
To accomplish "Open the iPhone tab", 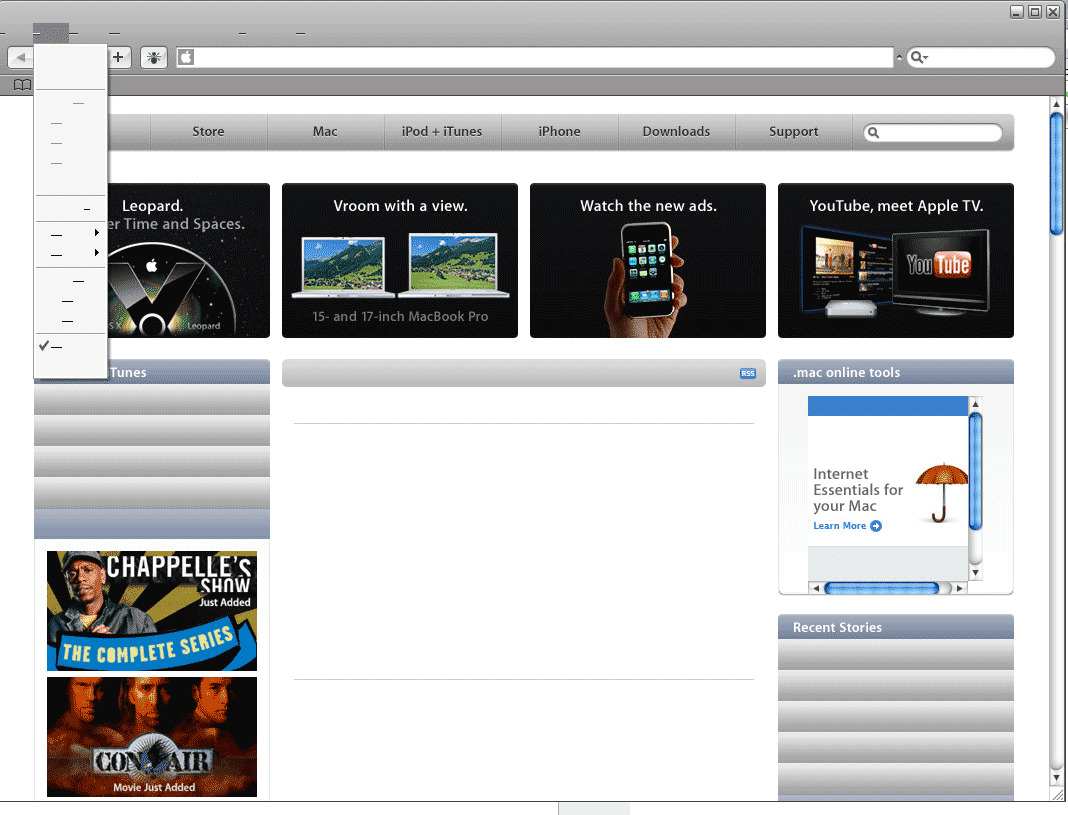I will [560, 131].
